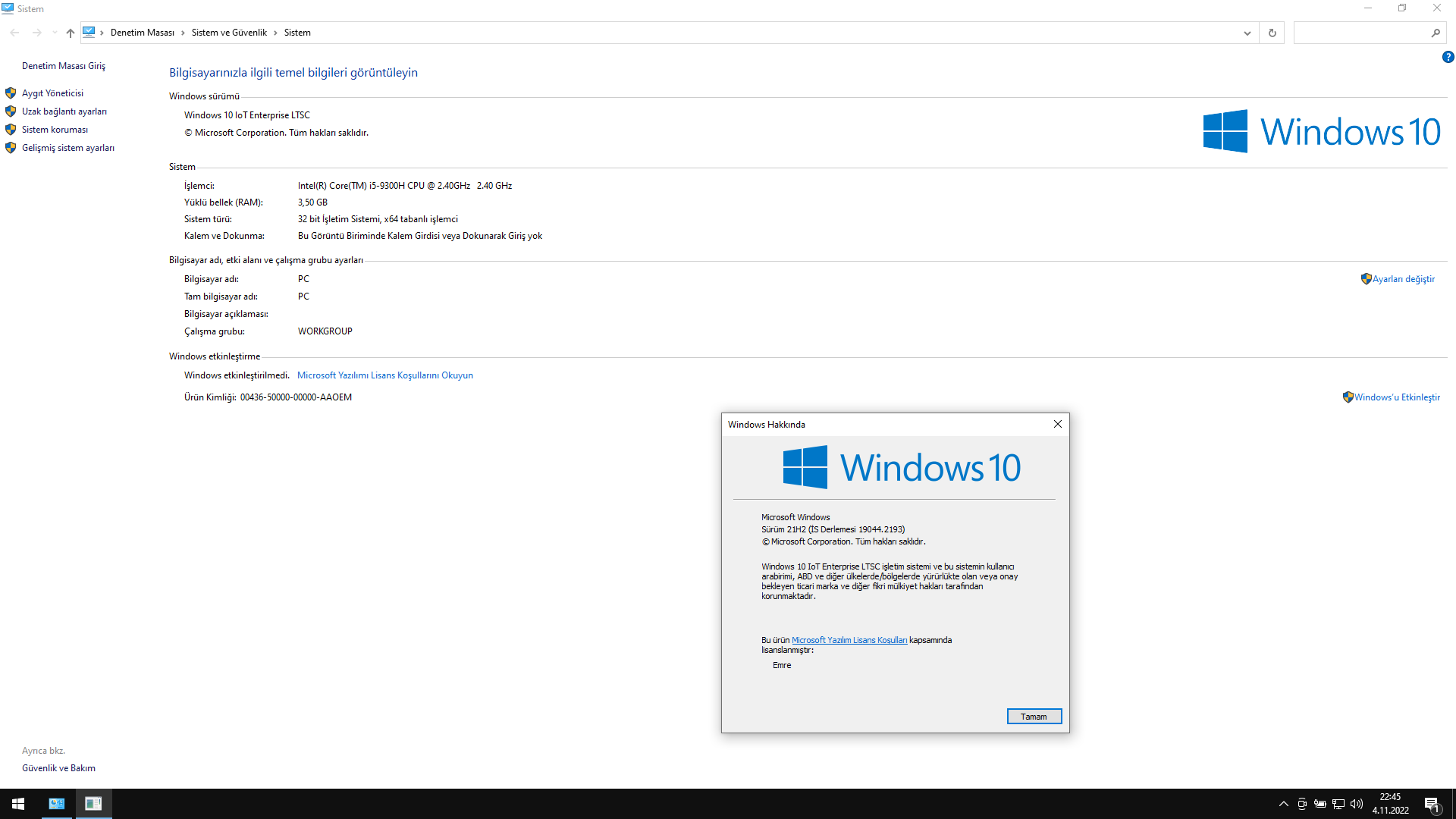The width and height of the screenshot is (1456, 819).
Task: Show hidden tray icons chevron
Action: click(1283, 804)
